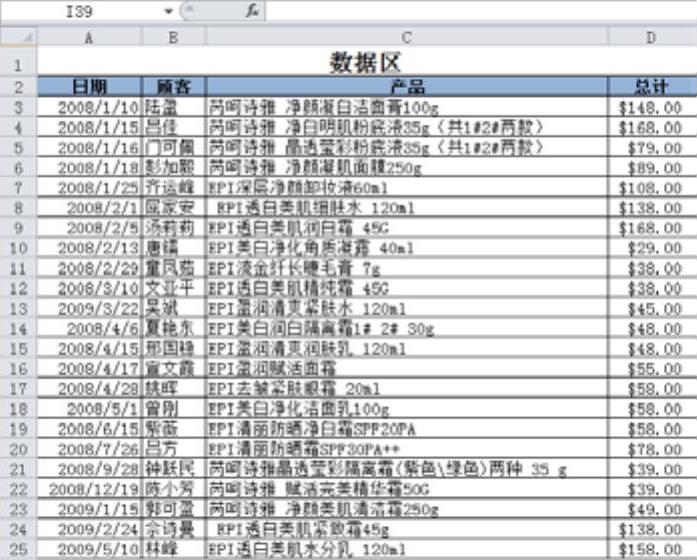Select row header 3

[x=19, y=107]
